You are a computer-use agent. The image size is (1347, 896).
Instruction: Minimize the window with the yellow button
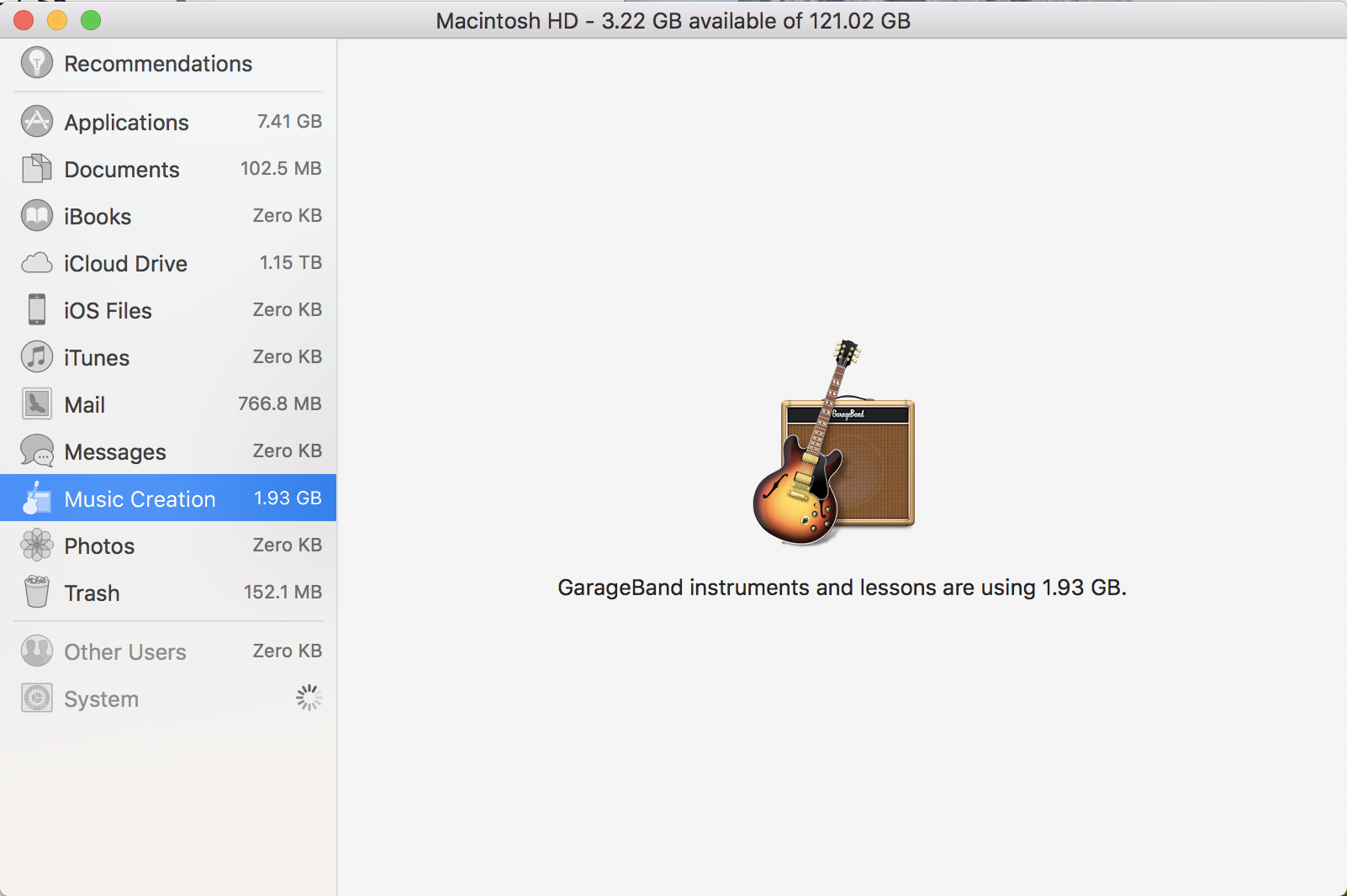[x=57, y=20]
